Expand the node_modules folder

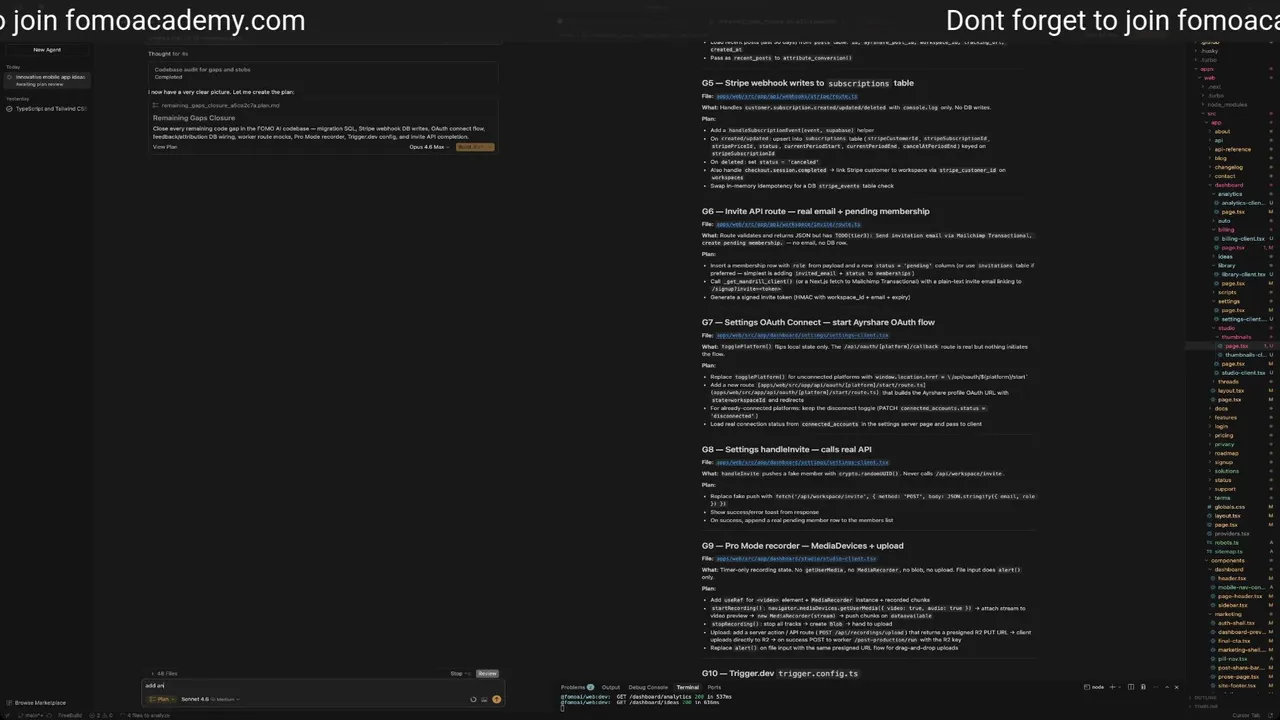[1227, 104]
